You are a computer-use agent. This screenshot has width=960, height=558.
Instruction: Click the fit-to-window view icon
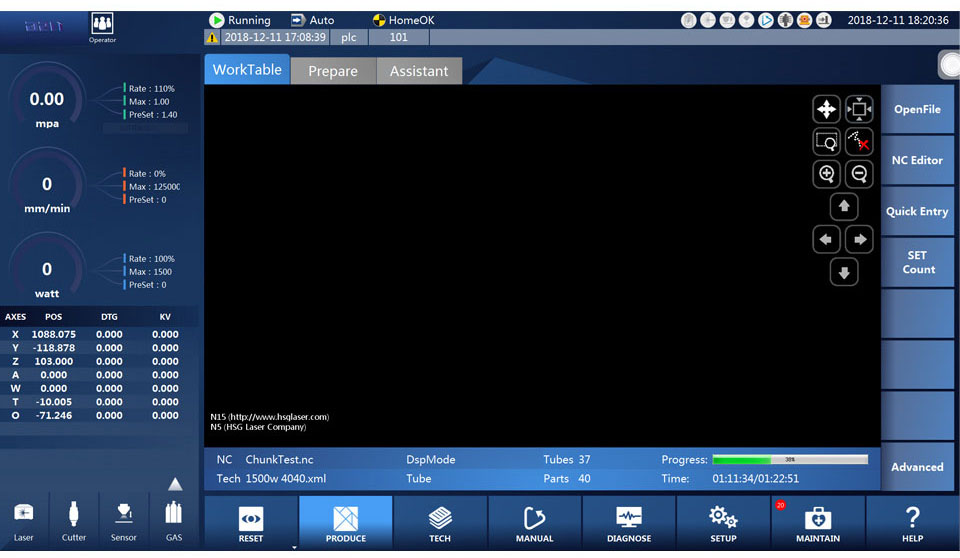(x=859, y=110)
